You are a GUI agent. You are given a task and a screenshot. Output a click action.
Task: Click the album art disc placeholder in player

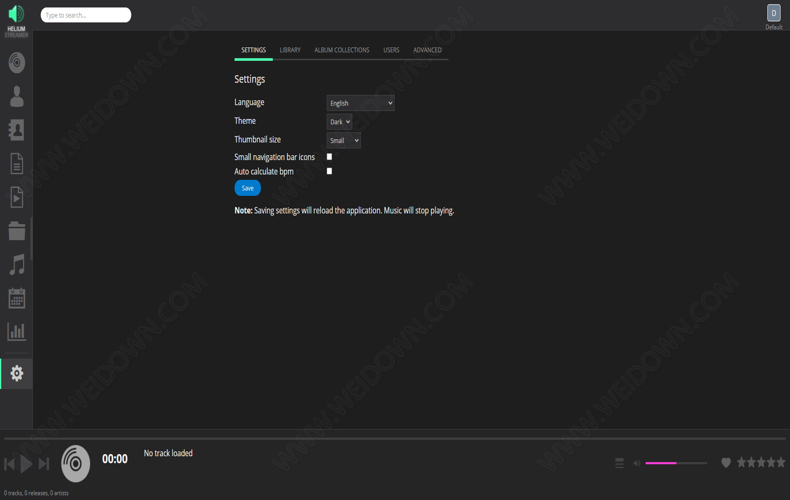76,463
